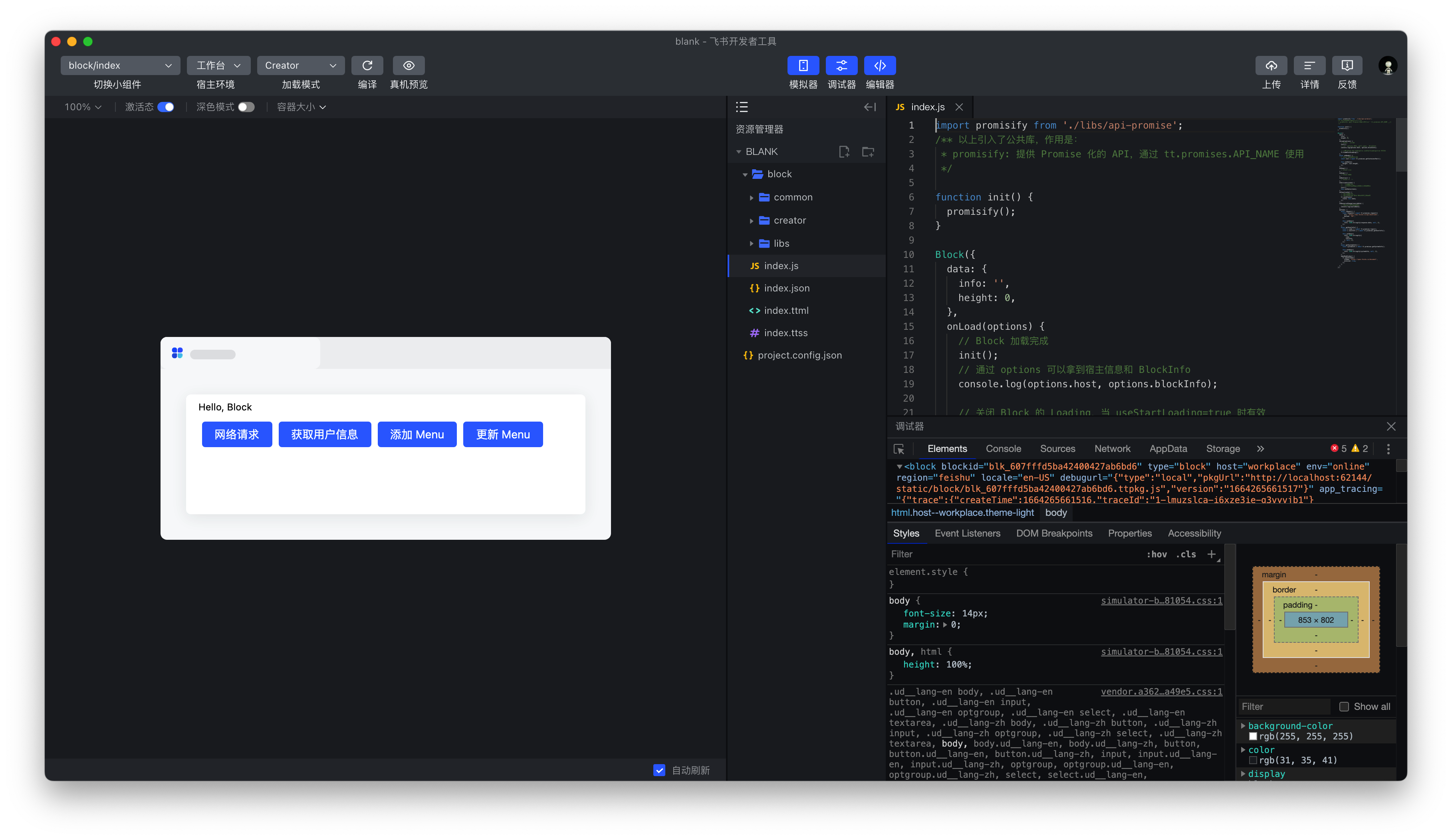The height and width of the screenshot is (840, 1452).
Task: Activate the element inspector picker icon
Action: point(898,449)
